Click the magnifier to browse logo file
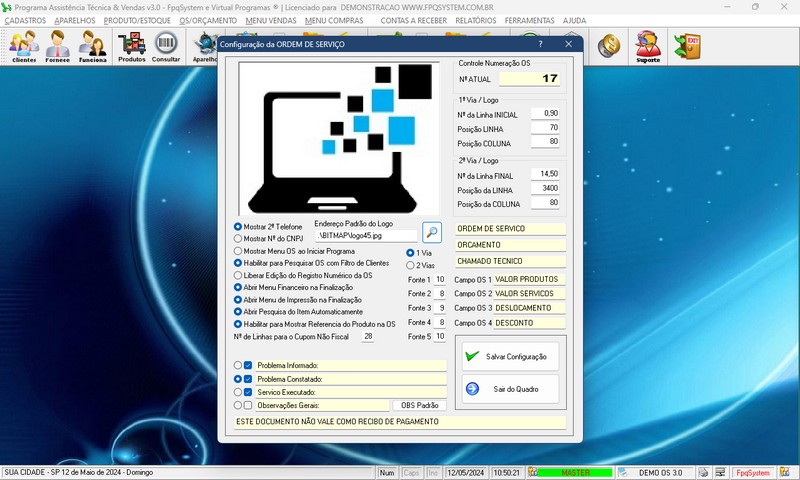This screenshot has height=480, width=800. (431, 232)
